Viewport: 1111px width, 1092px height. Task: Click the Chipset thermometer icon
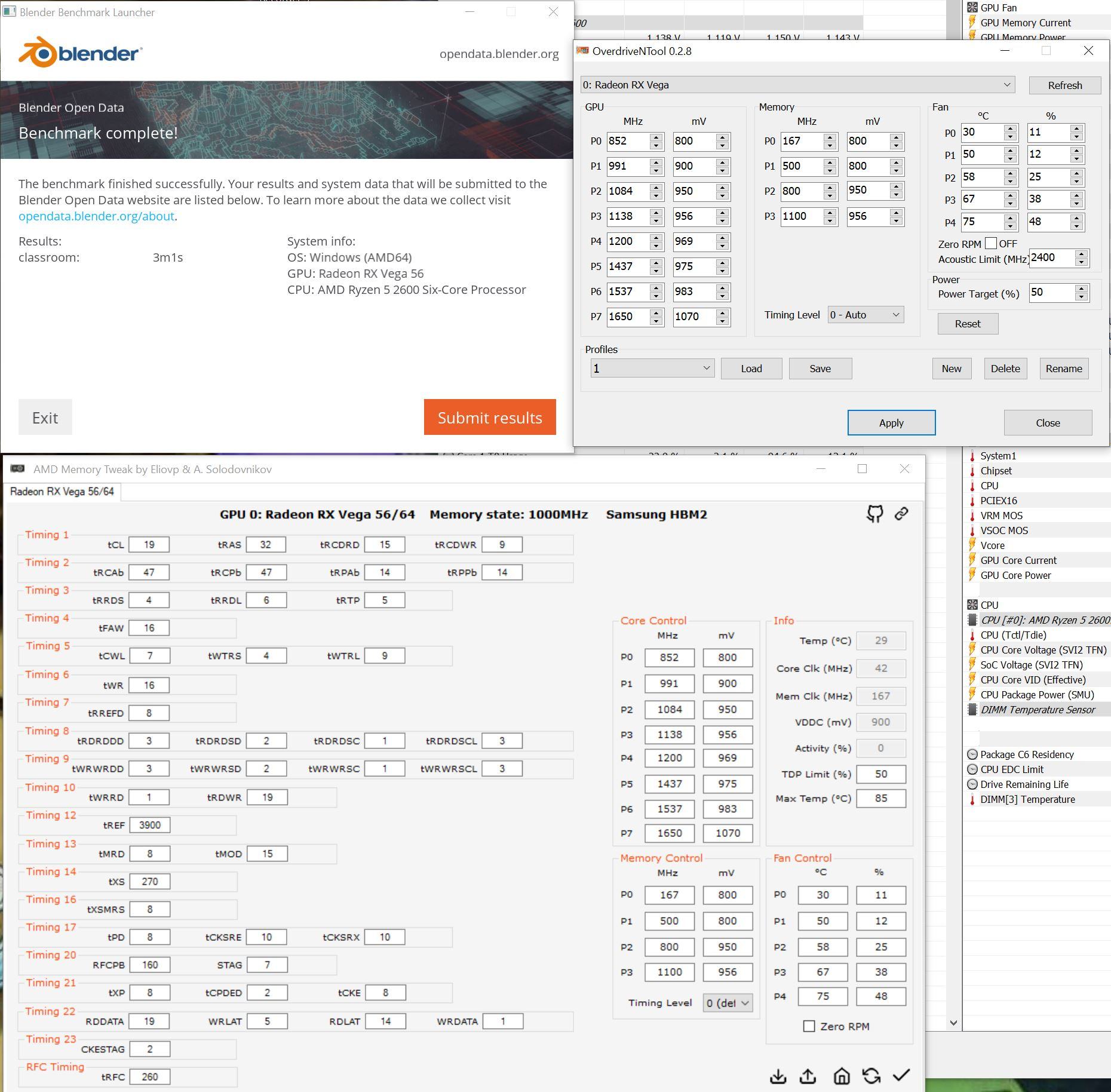(972, 471)
